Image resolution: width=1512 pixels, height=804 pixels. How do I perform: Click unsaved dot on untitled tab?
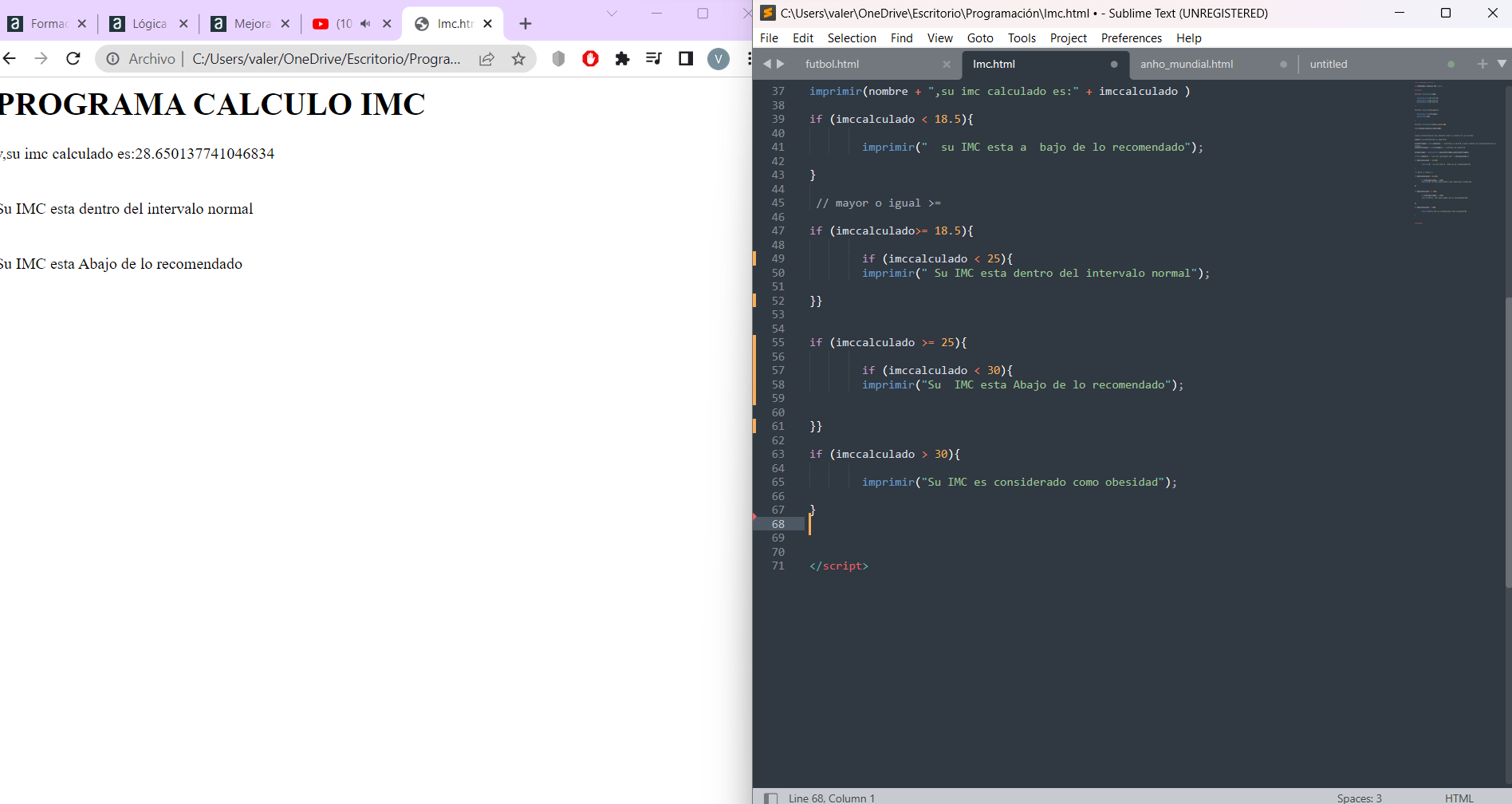[1451, 64]
